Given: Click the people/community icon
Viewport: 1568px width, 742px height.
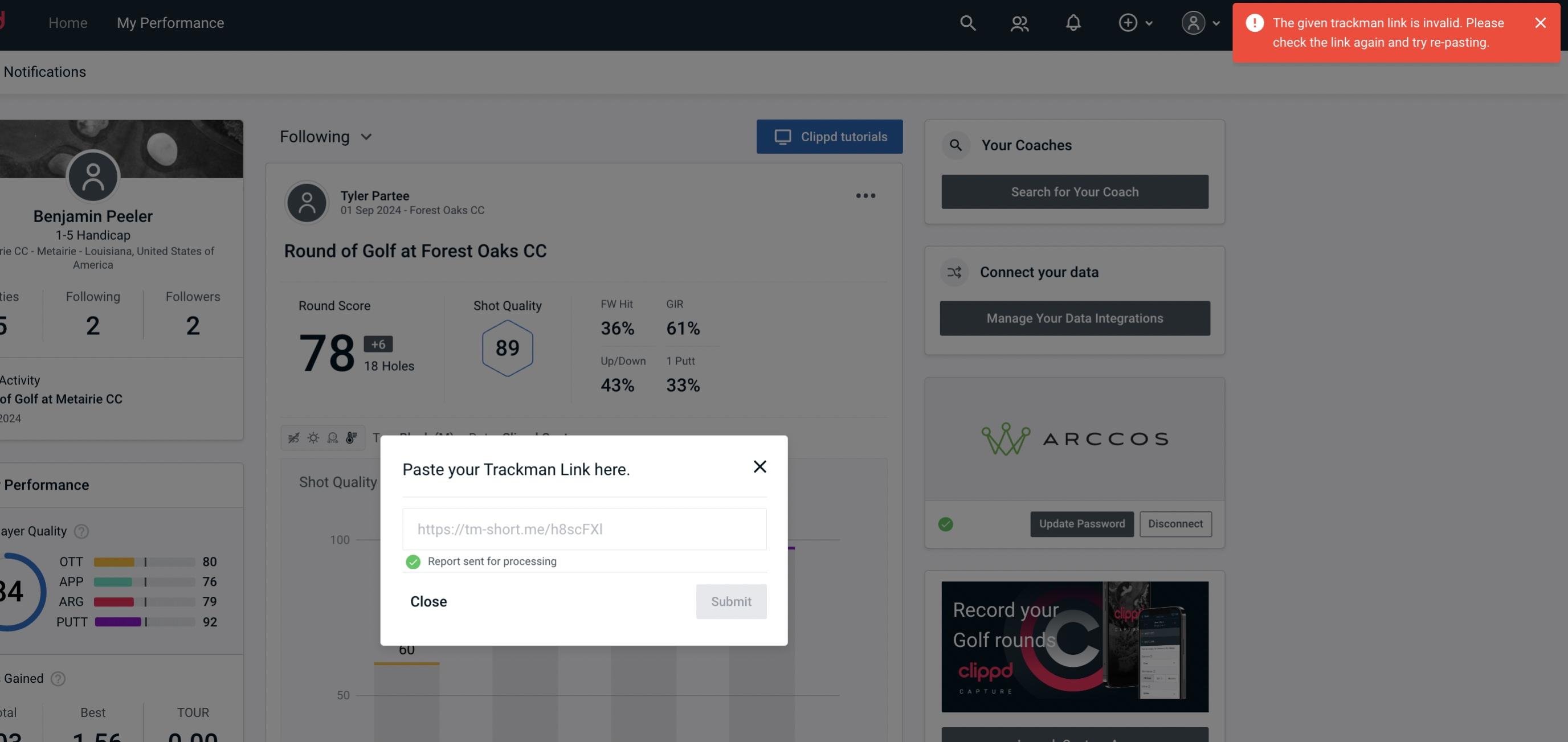Looking at the screenshot, I should click(x=1019, y=22).
